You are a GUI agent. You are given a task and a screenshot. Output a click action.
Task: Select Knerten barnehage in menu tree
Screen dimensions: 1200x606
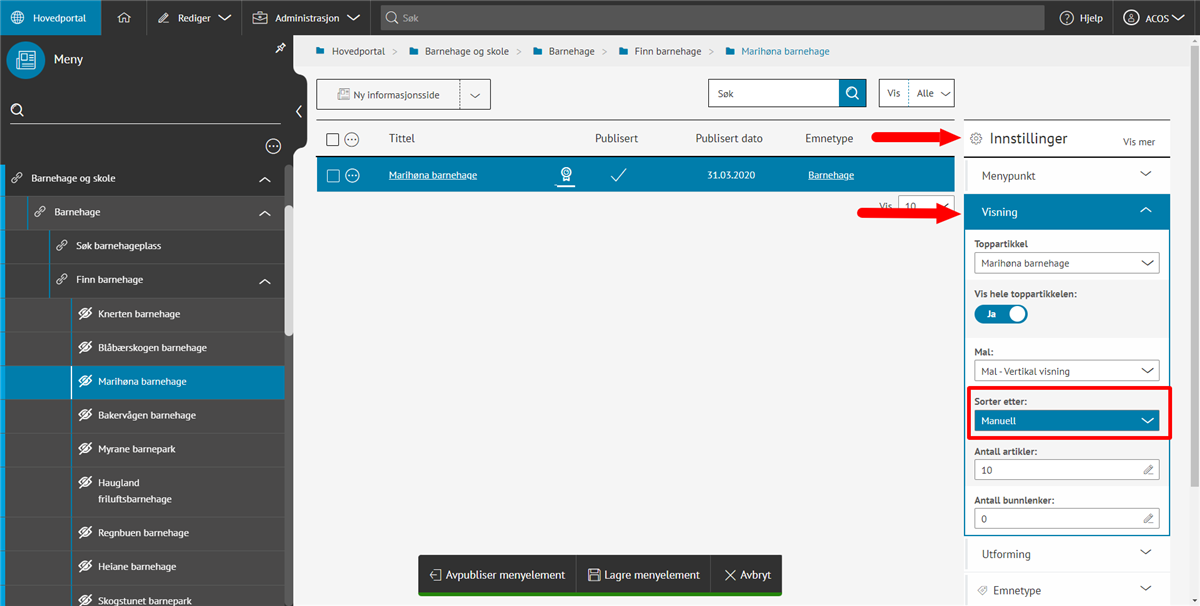click(x=139, y=314)
